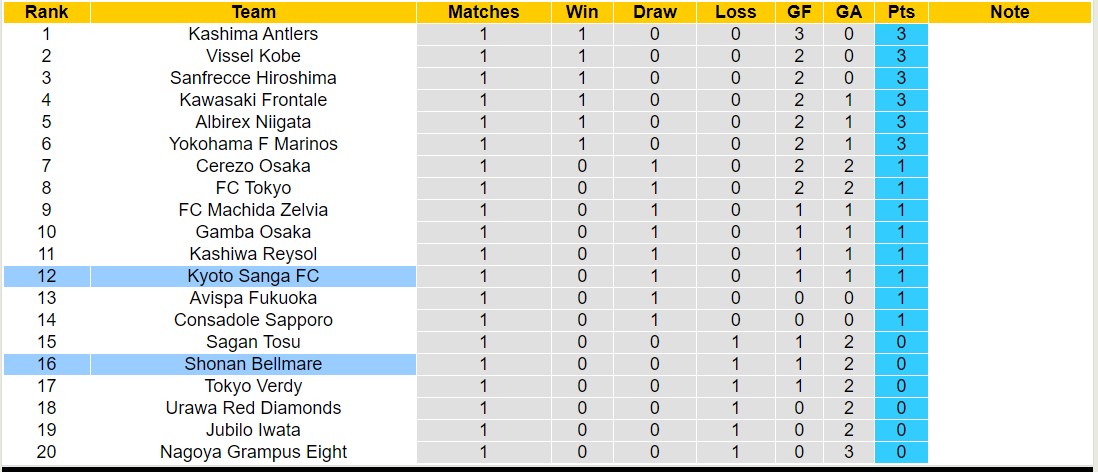This screenshot has height=472, width=1098.
Task: Click the Rank column header
Action: (46, 12)
